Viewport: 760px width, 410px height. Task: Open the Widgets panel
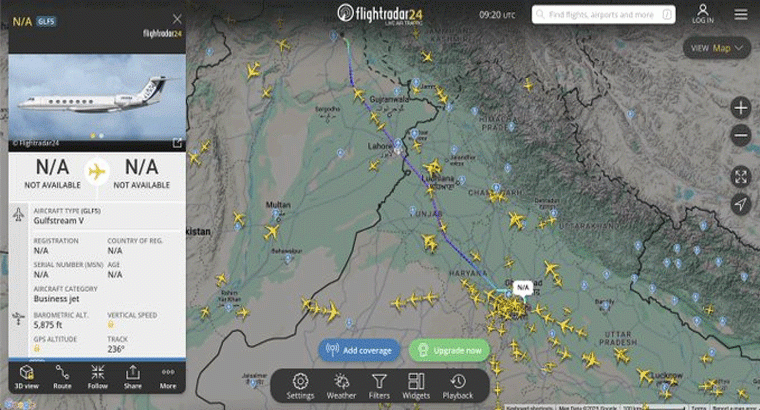point(416,386)
